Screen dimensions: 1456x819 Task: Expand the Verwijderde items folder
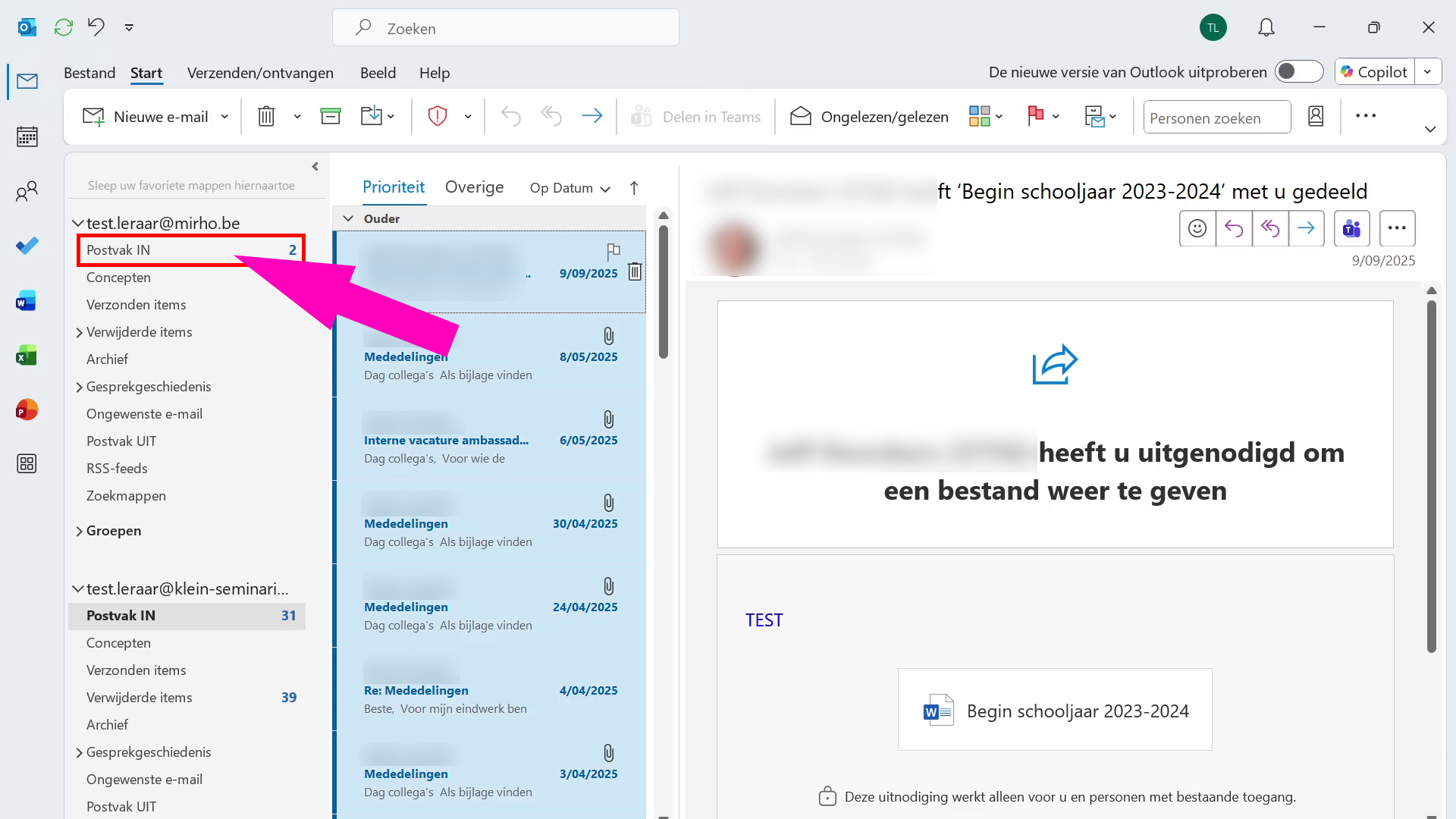tap(79, 332)
